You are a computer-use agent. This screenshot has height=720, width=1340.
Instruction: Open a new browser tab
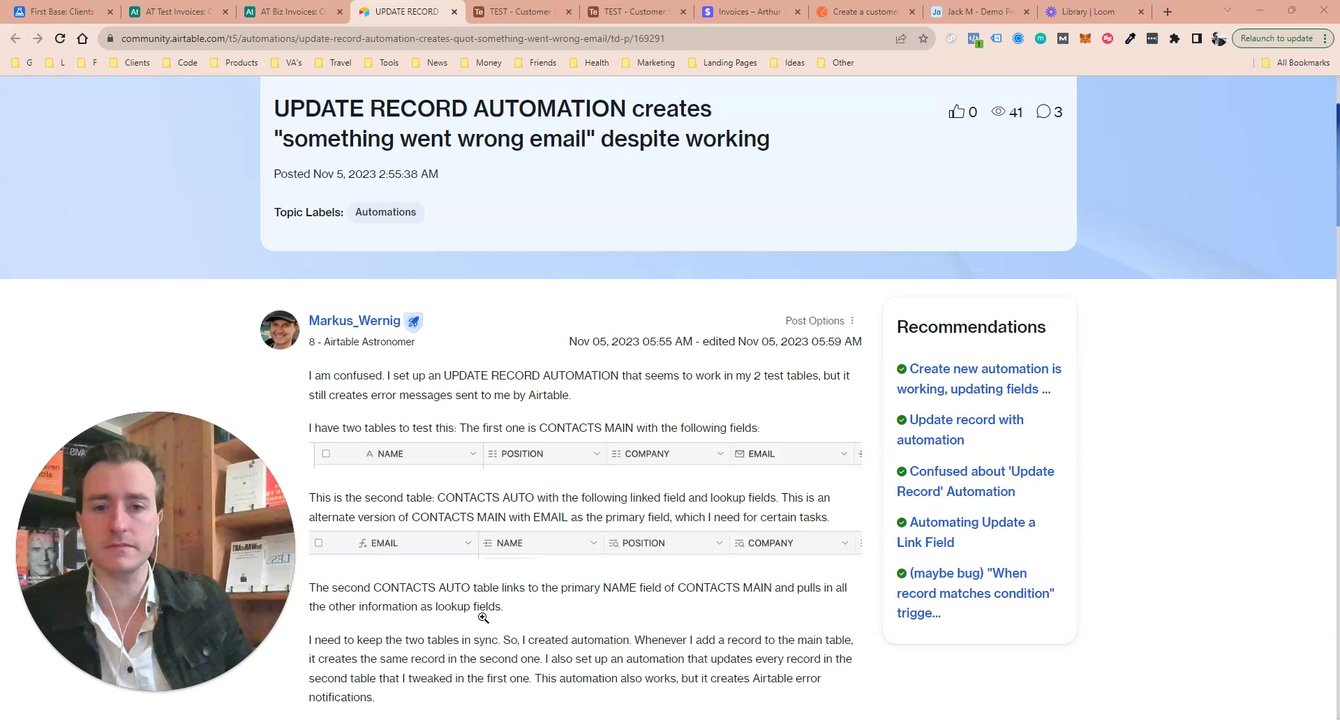1167,12
